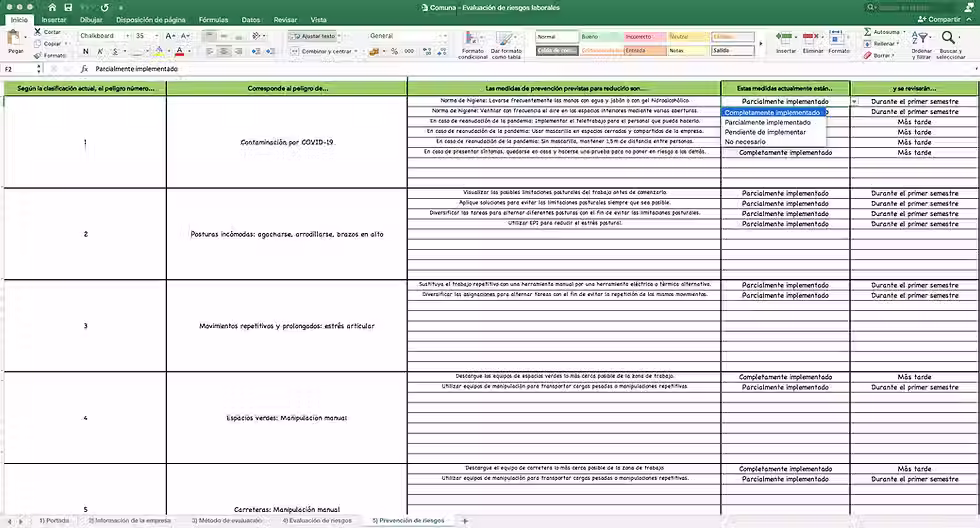Align cell content to the bottom
The width and height of the screenshot is (980, 528).
238,36
